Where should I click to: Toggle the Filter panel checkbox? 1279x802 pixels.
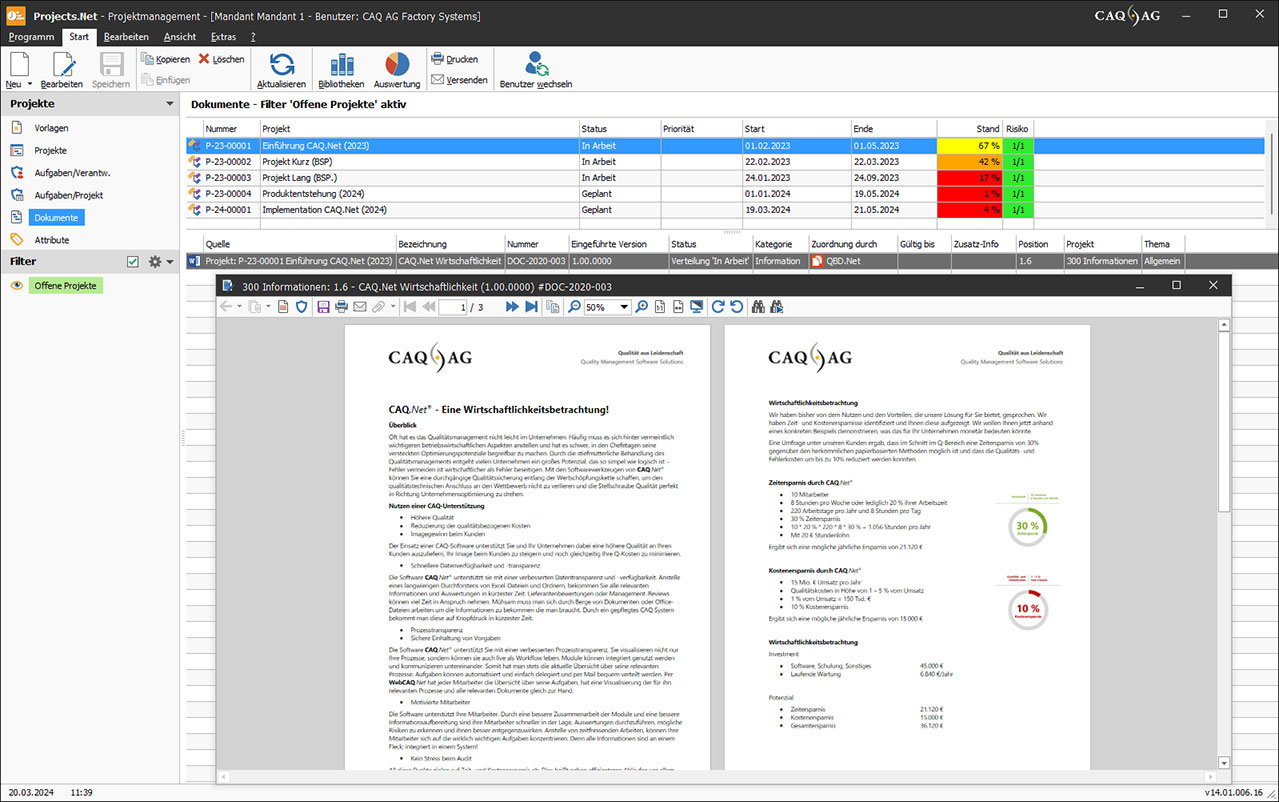coord(133,262)
